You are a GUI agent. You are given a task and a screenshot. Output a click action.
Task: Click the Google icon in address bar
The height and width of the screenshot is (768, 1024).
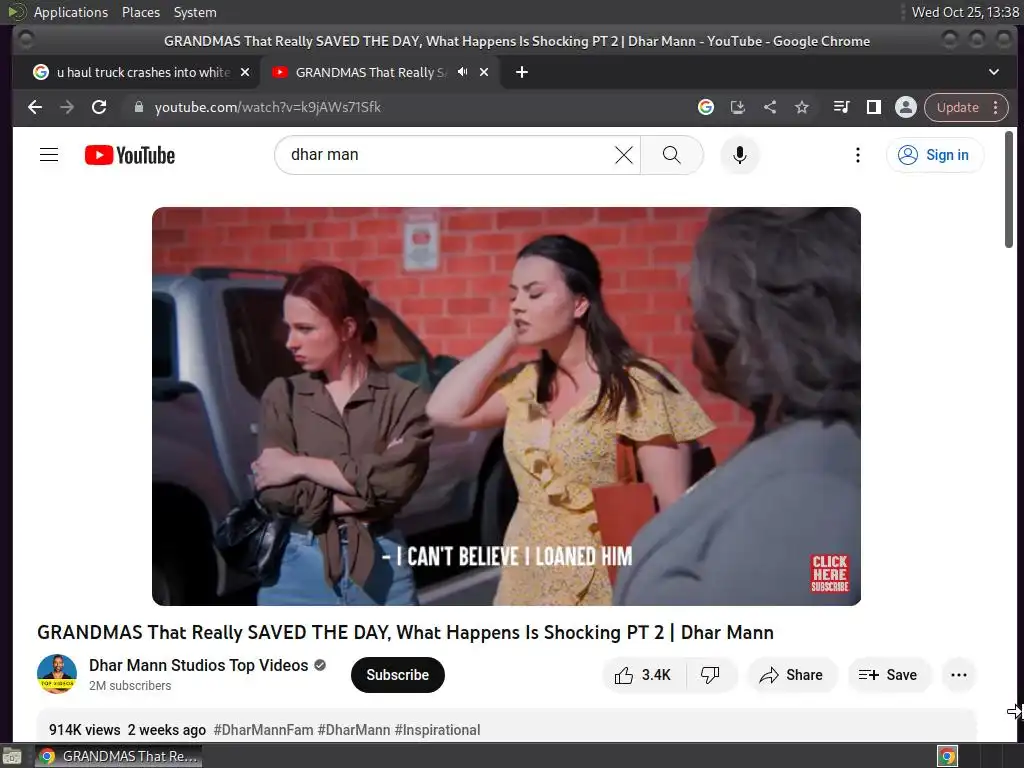705,107
